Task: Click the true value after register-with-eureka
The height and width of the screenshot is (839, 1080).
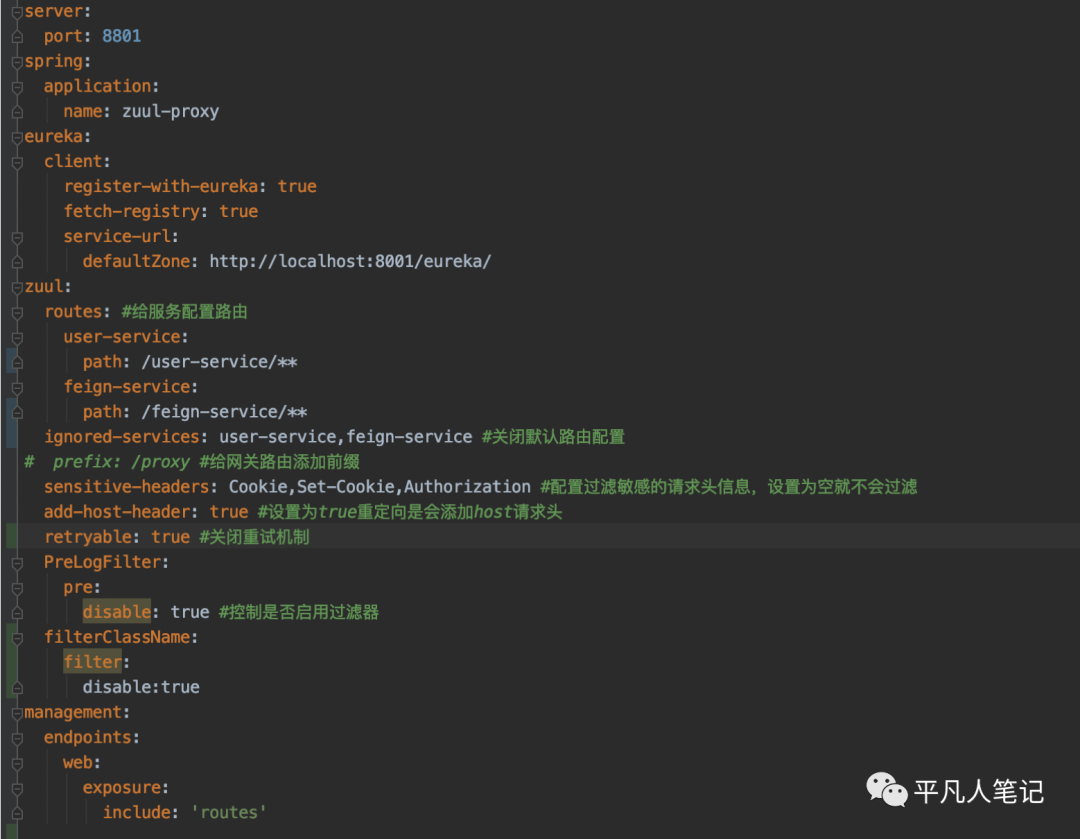Action: pos(297,186)
